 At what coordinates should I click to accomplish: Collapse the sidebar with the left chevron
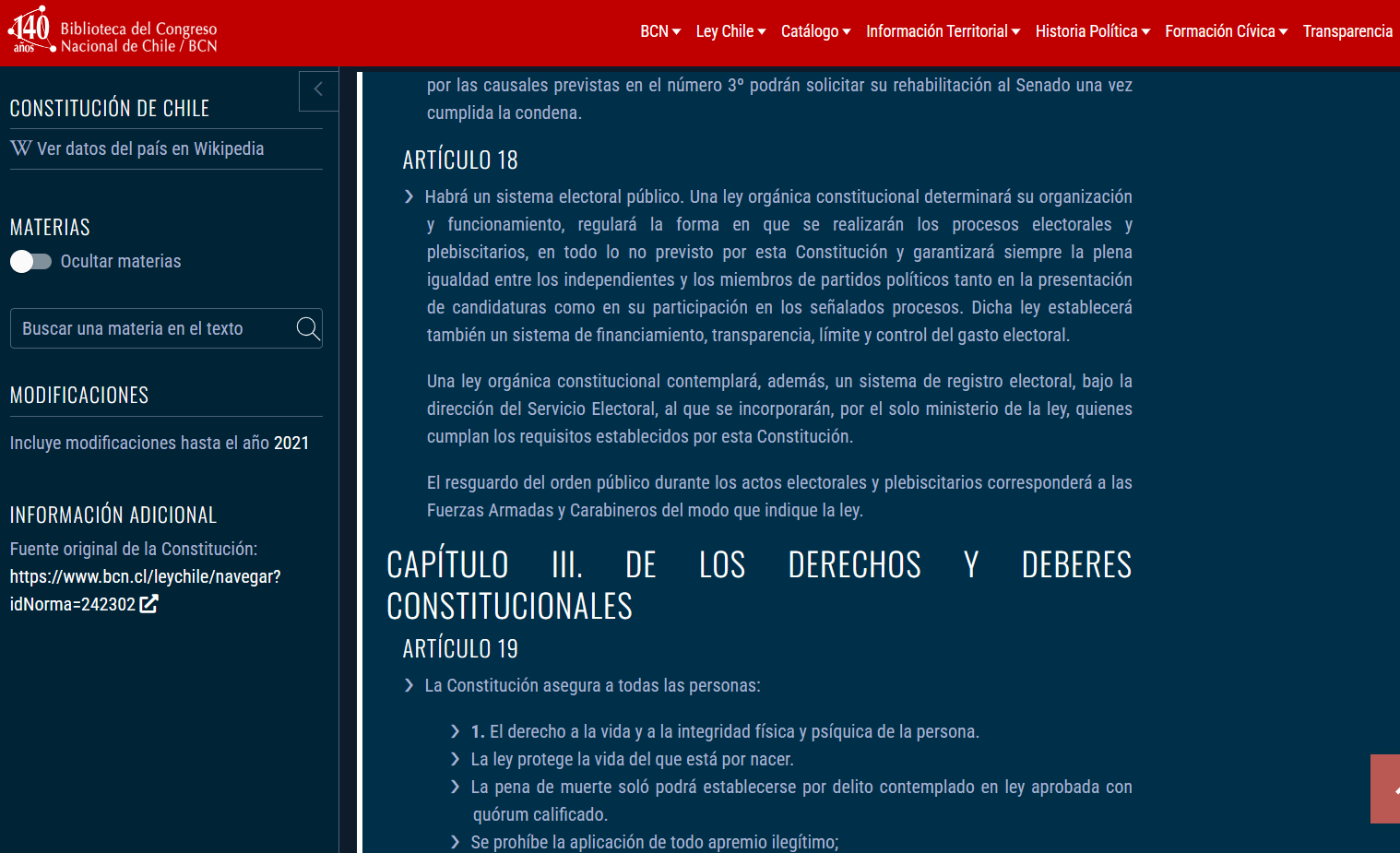point(318,90)
